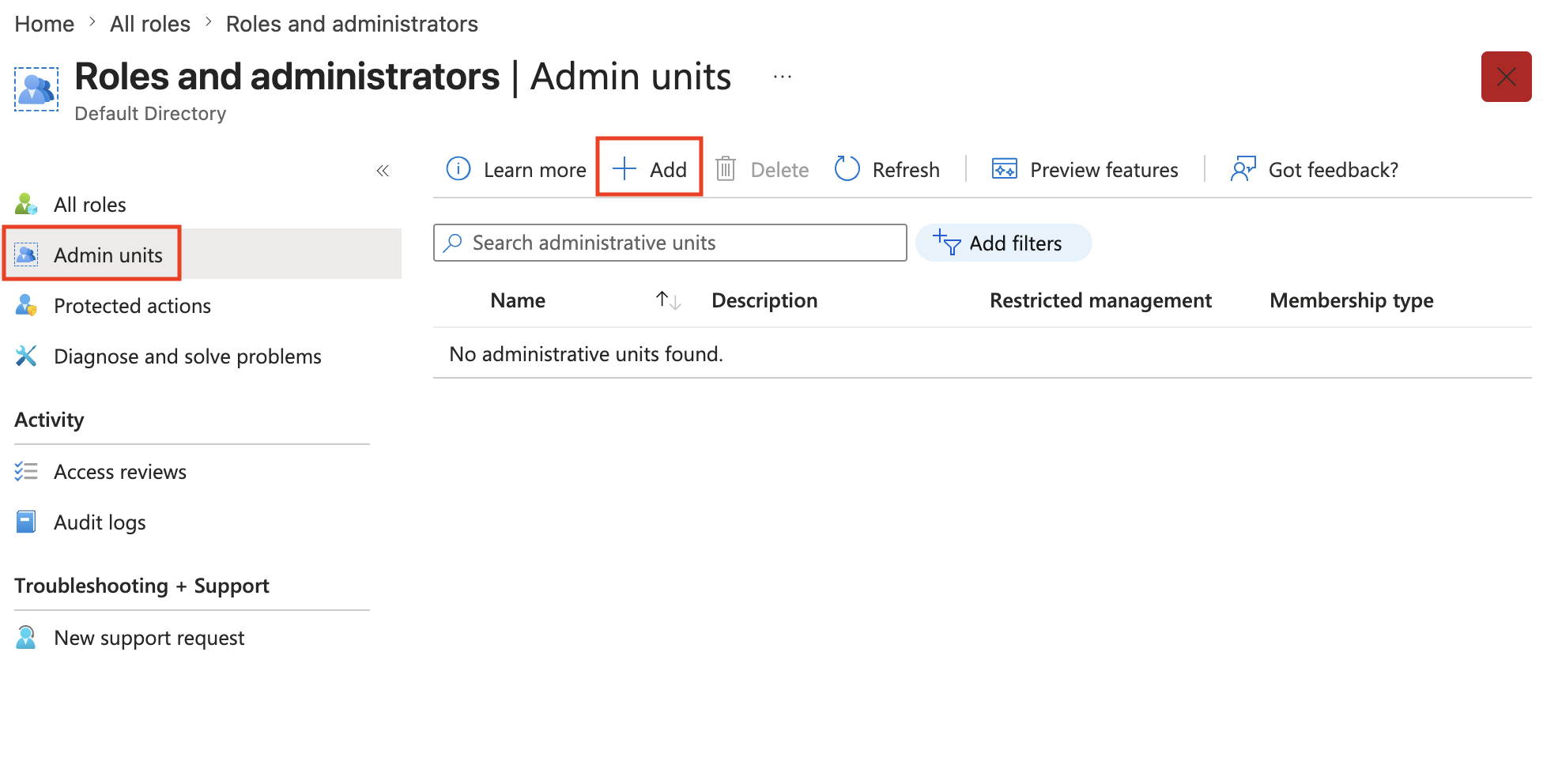Click the 'Activity' section heading

(49, 420)
